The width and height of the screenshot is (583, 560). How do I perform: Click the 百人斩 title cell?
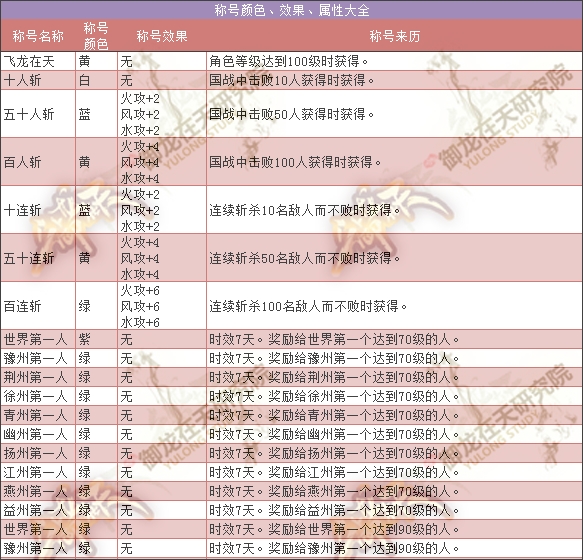(x=38, y=162)
